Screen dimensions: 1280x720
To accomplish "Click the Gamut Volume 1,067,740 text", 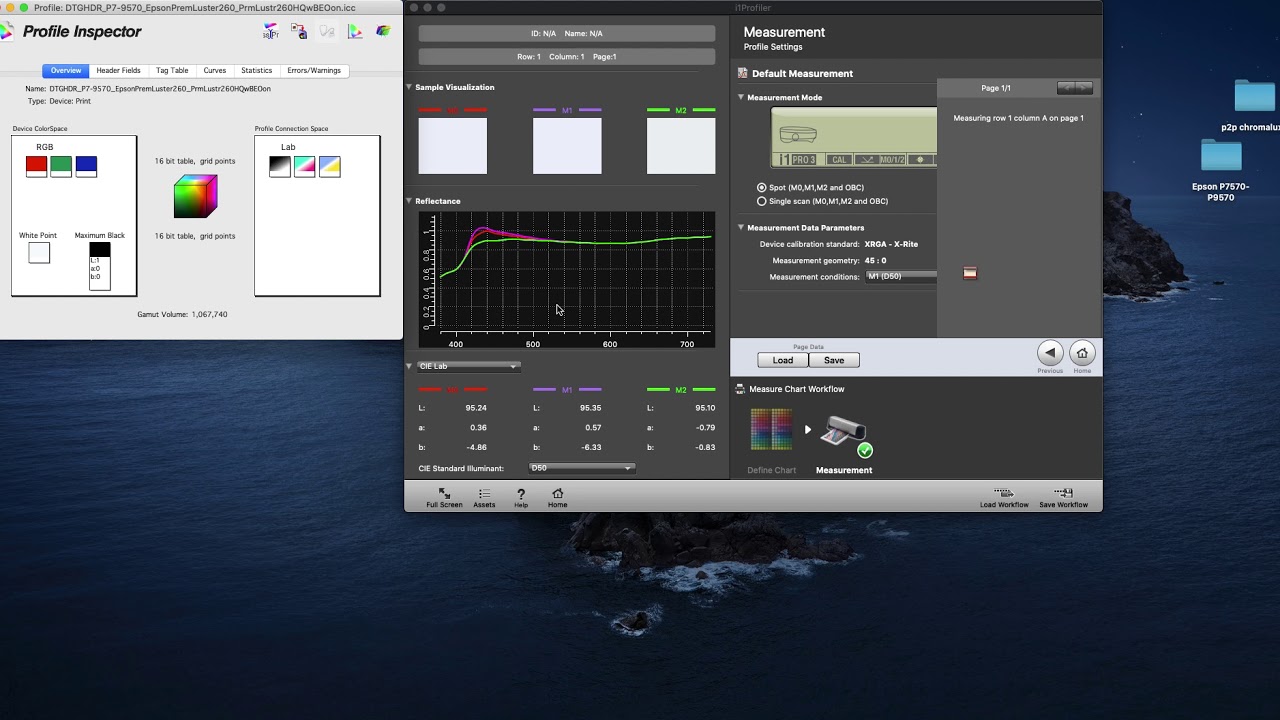I will pyautogui.click(x=182, y=314).
